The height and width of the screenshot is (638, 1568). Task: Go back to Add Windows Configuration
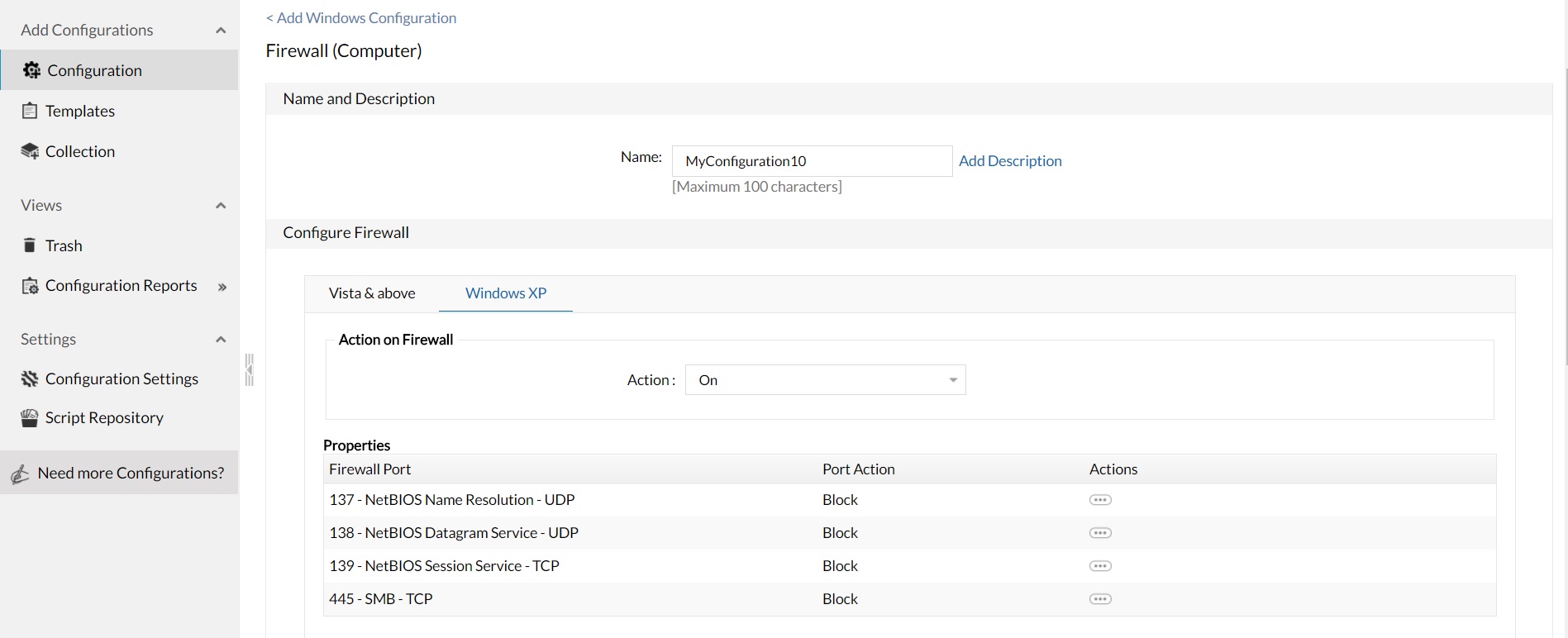tap(361, 18)
